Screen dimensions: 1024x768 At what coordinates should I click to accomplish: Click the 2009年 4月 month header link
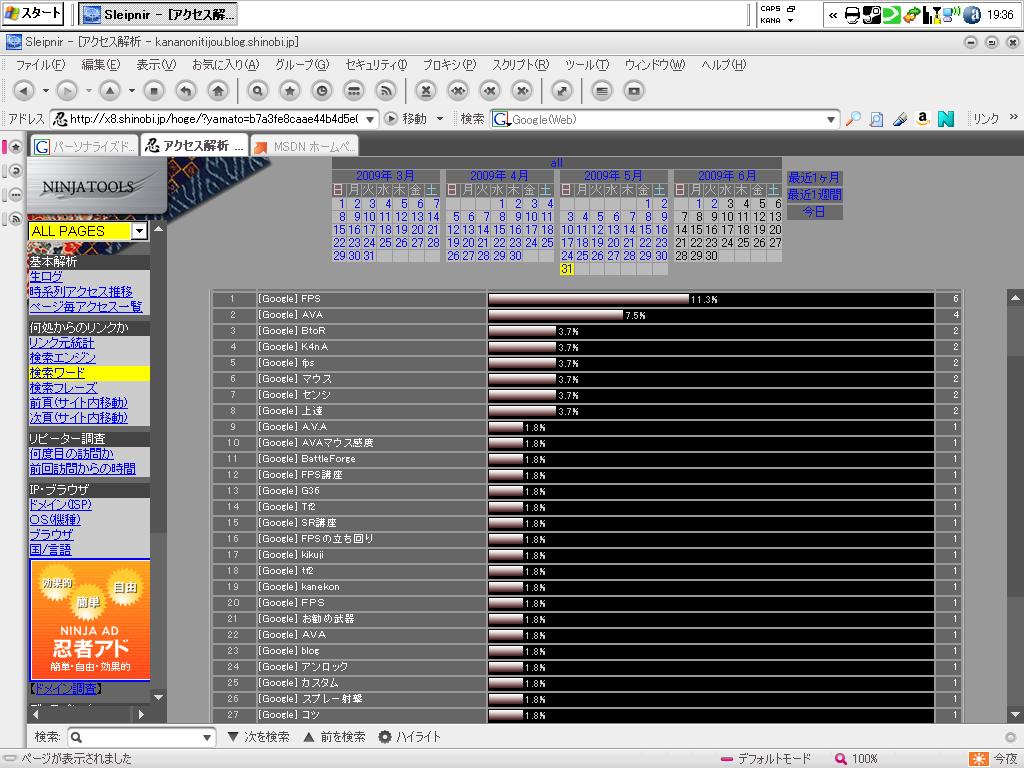[499, 176]
